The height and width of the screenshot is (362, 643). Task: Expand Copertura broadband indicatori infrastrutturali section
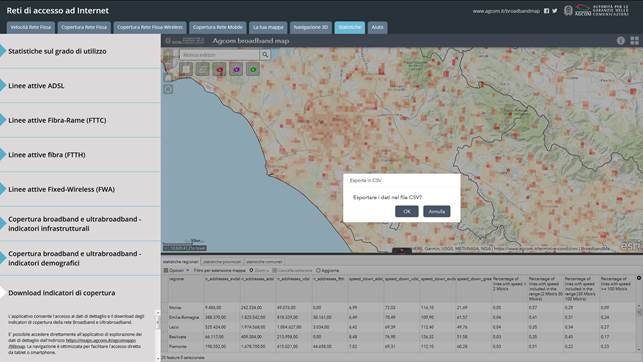(x=80, y=223)
